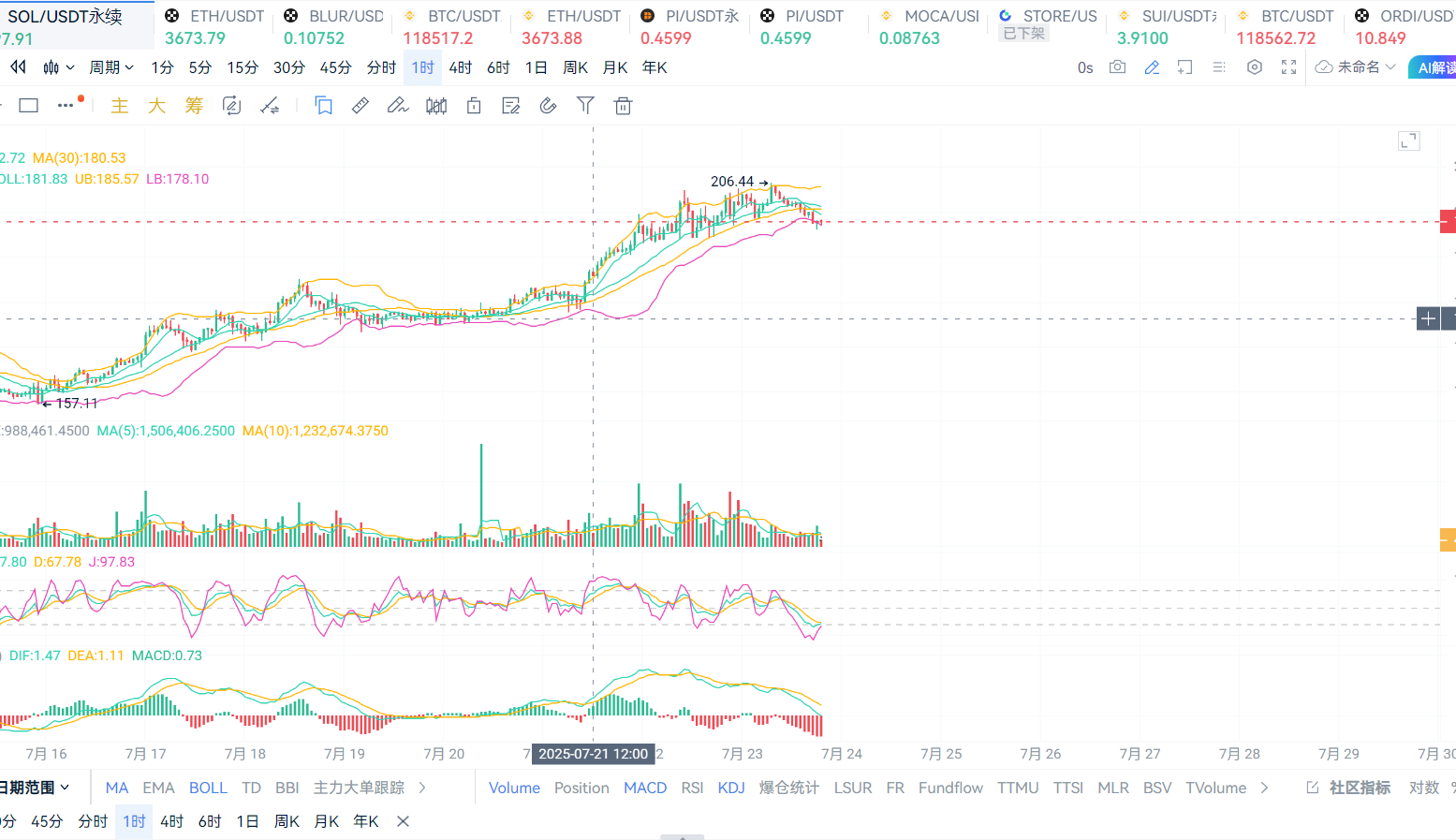Image resolution: width=1456 pixels, height=840 pixels.
Task: Select the magnet snap tool
Action: [548, 106]
